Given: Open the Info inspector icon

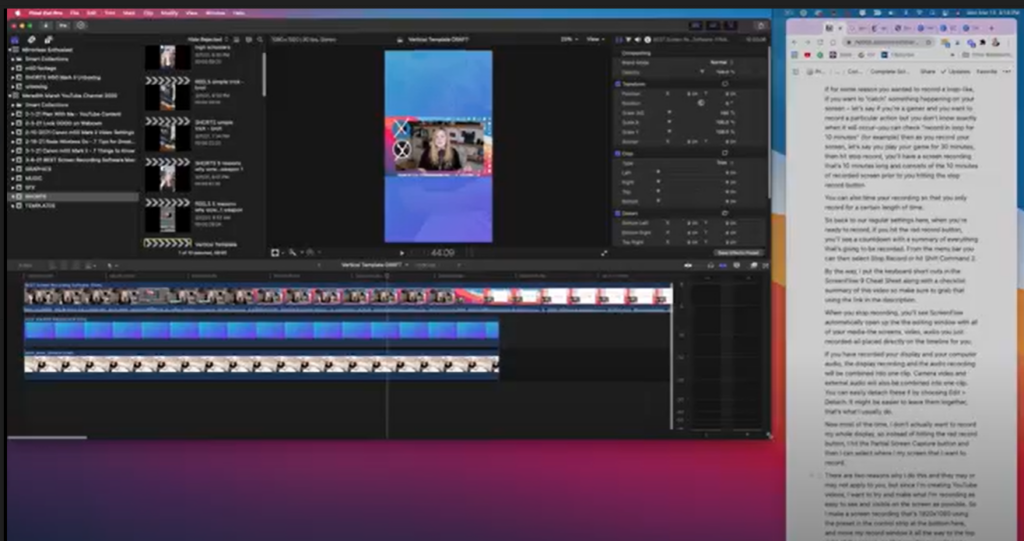Looking at the screenshot, I should pos(647,40).
